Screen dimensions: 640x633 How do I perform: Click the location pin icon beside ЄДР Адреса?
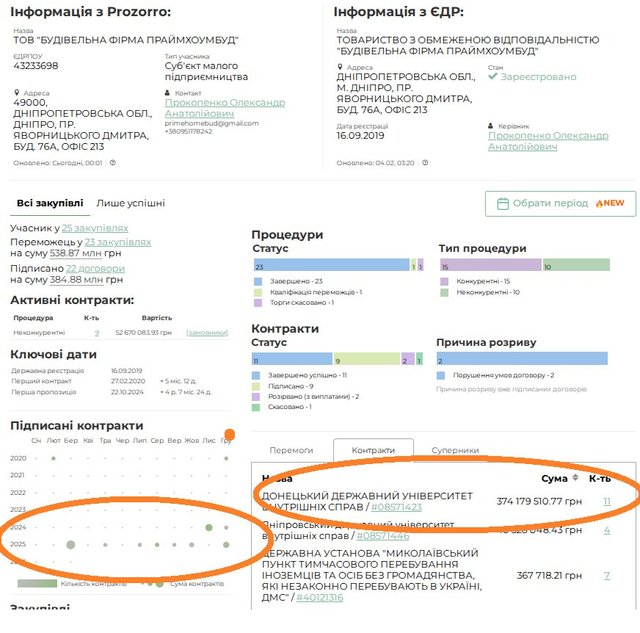(x=340, y=66)
